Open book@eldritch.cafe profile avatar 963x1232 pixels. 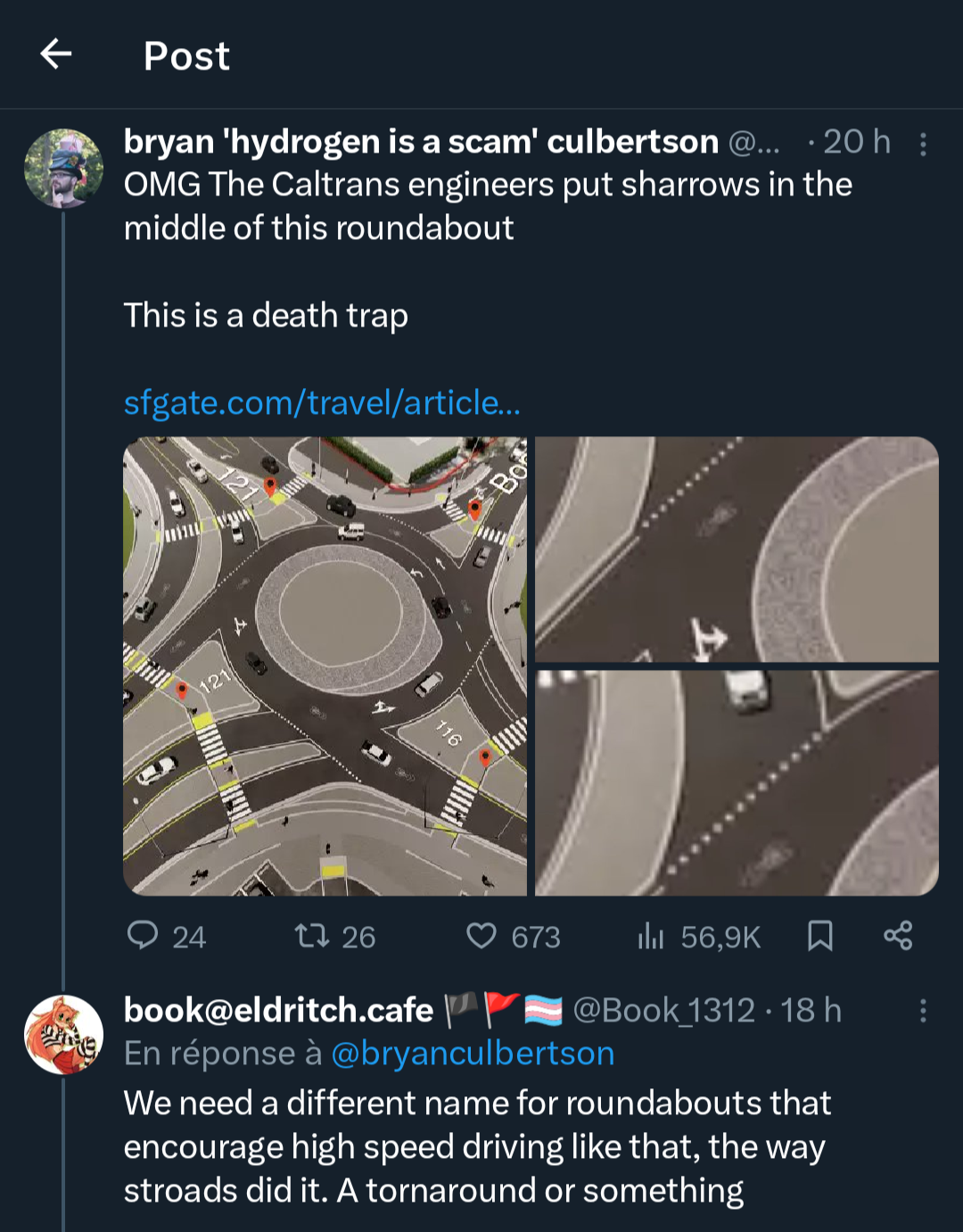pos(63,1035)
